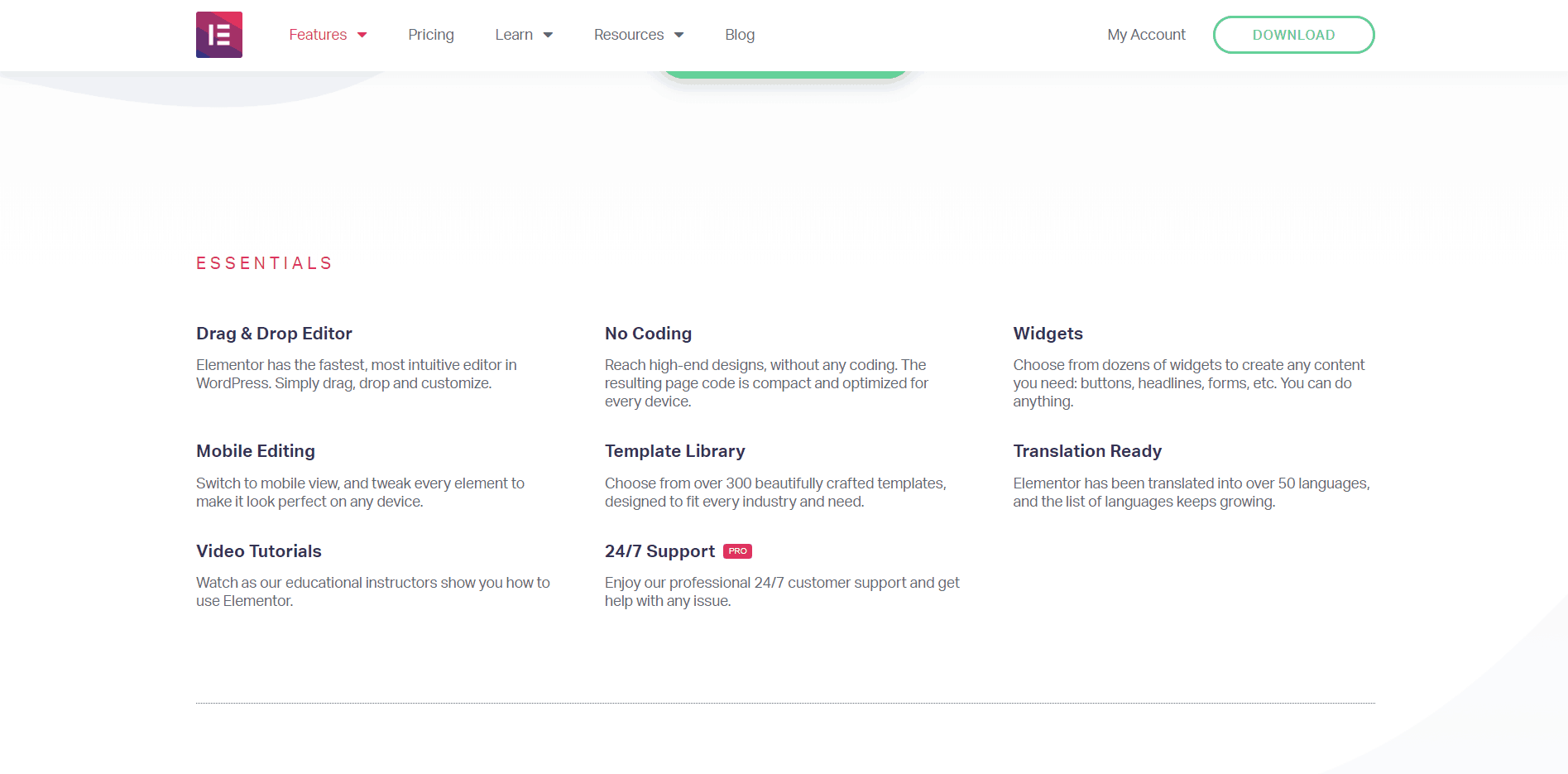Click the DOWNLOAD button
The width and height of the screenshot is (1568, 774).
coord(1293,35)
